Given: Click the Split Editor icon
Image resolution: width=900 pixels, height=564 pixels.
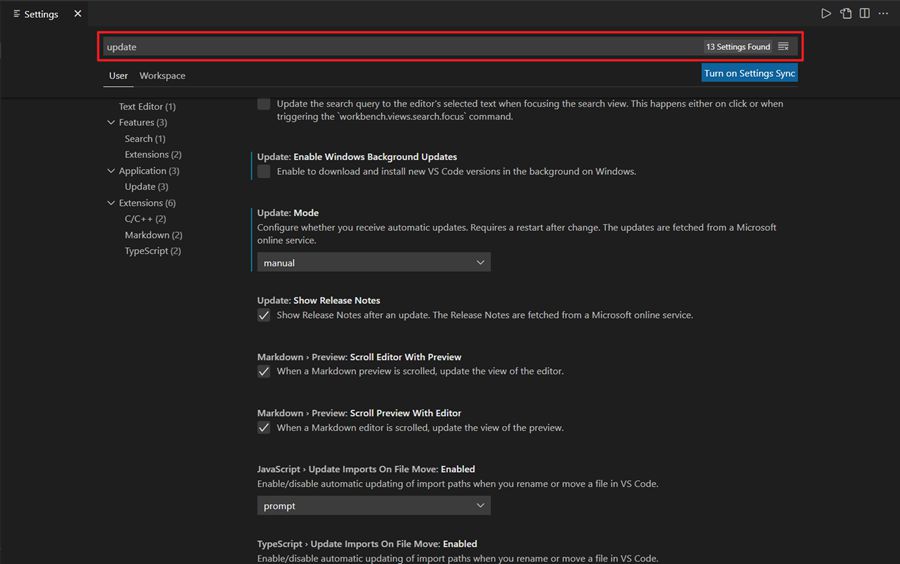Looking at the screenshot, I should pos(865,14).
